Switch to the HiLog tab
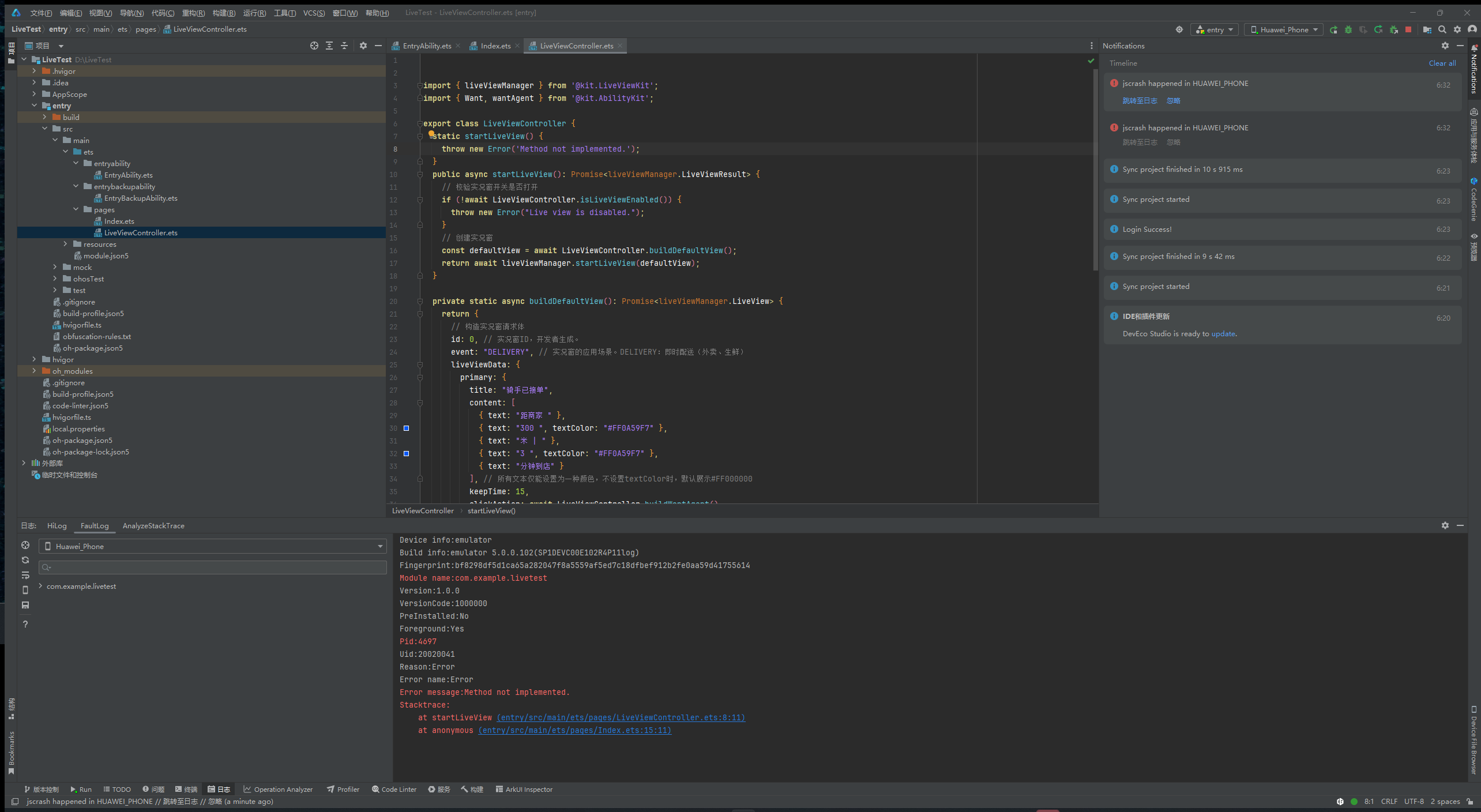Image resolution: width=1481 pixels, height=812 pixels. tap(57, 525)
